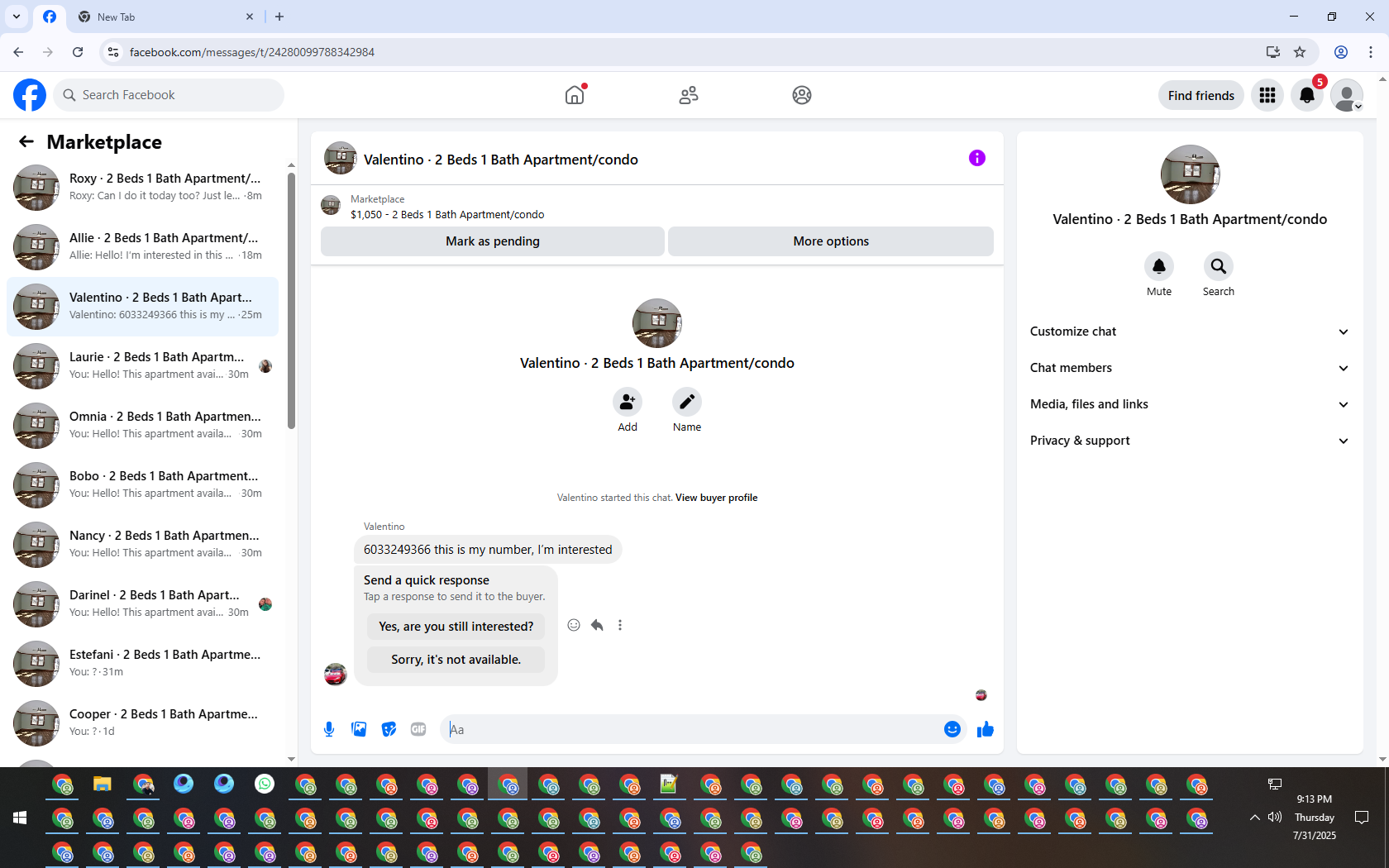The width and height of the screenshot is (1389, 868).
Task: Attach a photo file to the message
Action: coord(359,729)
